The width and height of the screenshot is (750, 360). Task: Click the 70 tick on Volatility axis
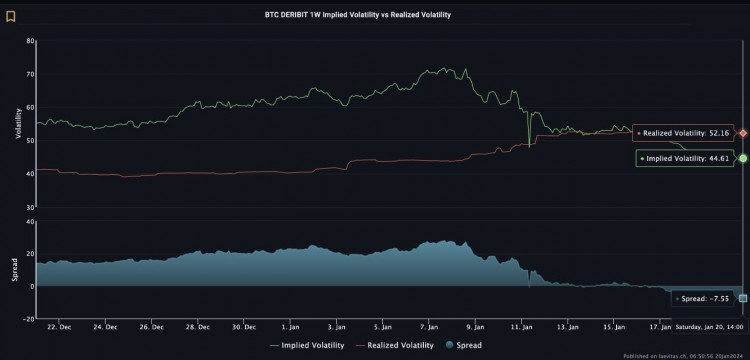coord(30,74)
